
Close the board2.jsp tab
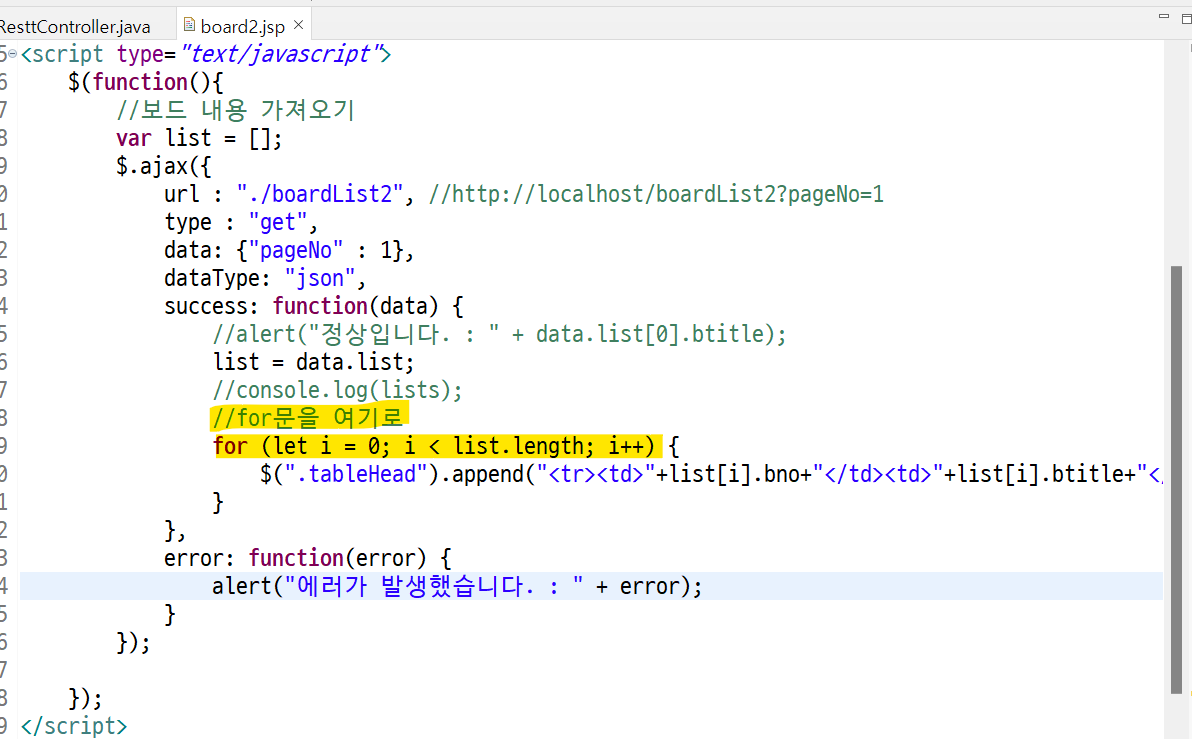point(299,25)
